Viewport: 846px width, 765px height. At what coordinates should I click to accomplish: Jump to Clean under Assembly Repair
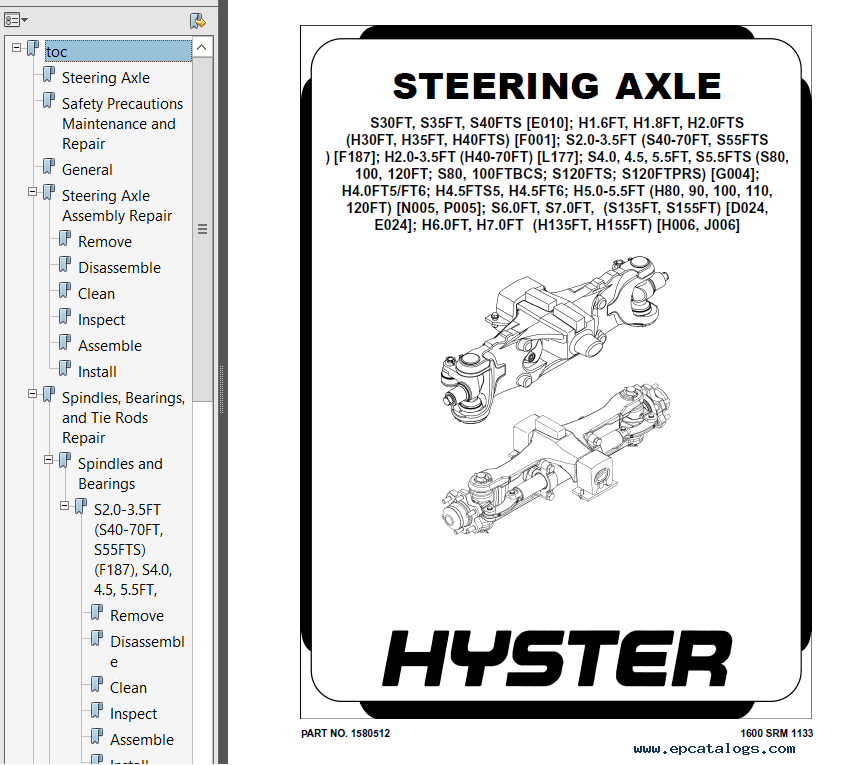96,293
